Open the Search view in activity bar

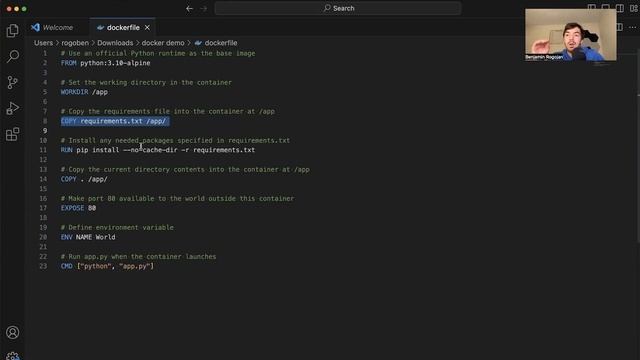(13, 56)
